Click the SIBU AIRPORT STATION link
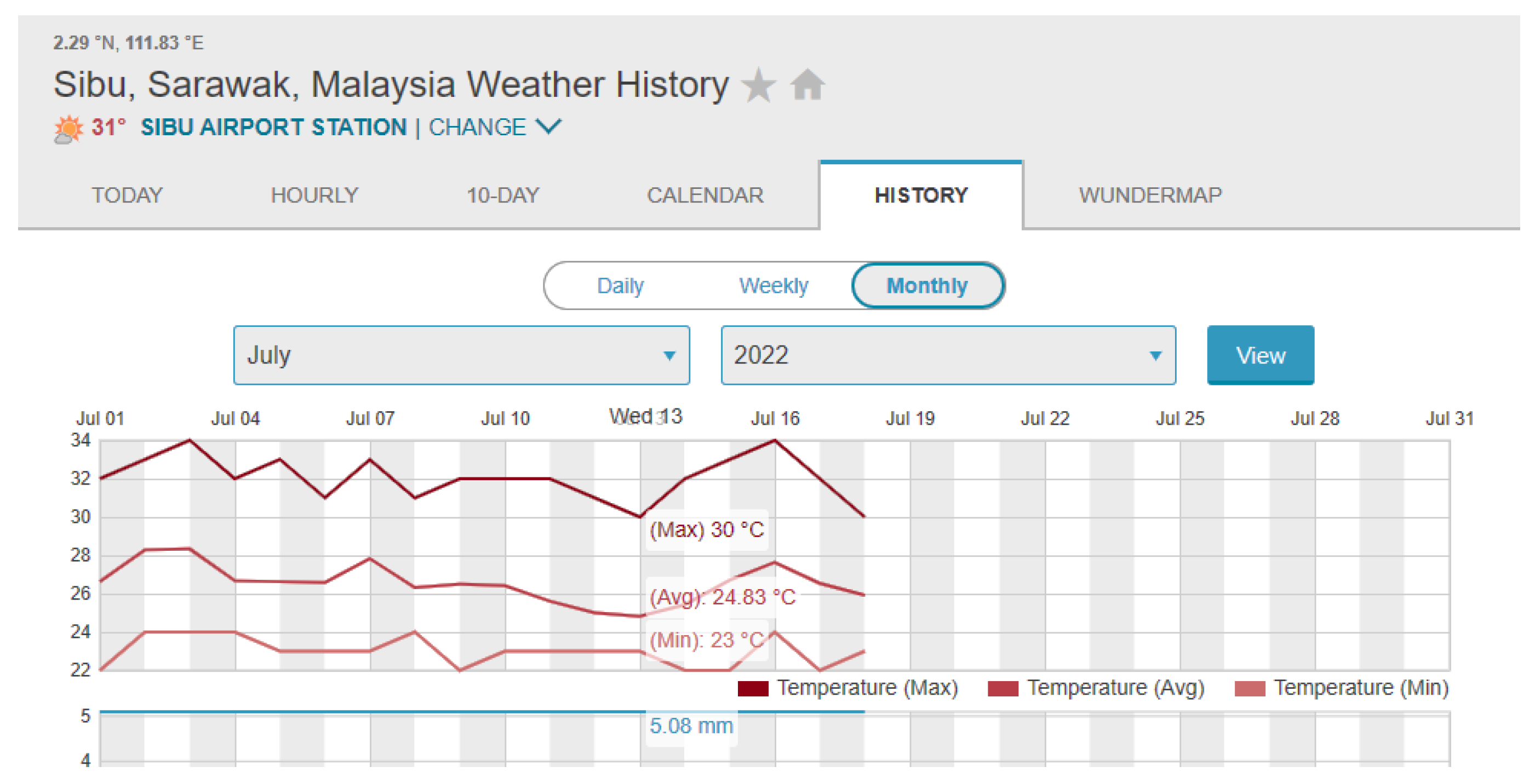The height and width of the screenshot is (784, 1535). coord(273,128)
